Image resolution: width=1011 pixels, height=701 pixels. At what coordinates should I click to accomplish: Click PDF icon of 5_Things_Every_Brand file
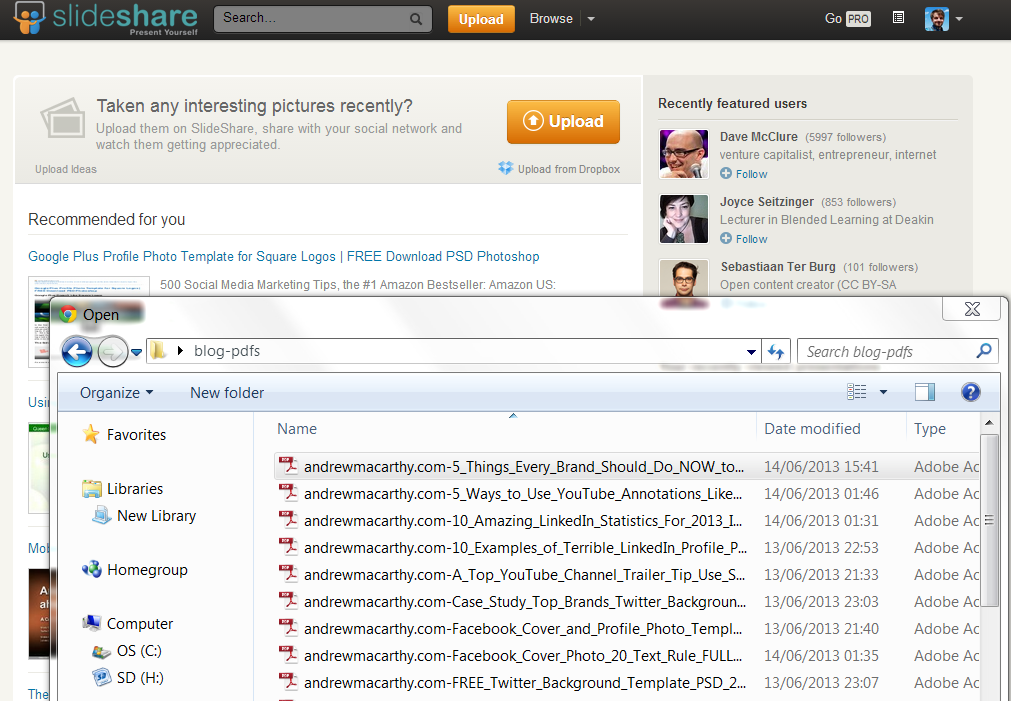288,466
